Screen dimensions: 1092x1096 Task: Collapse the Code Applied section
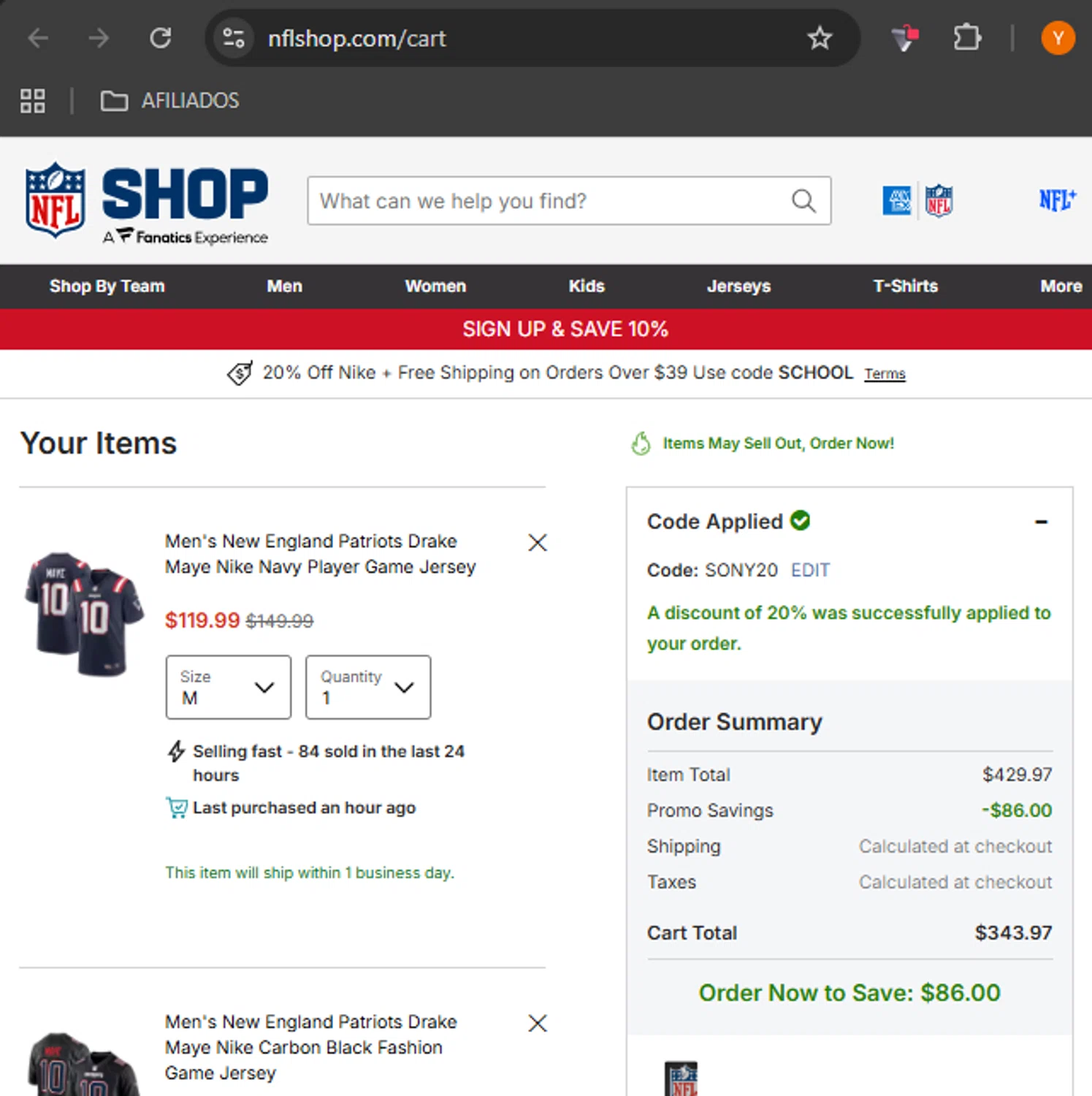click(1042, 522)
